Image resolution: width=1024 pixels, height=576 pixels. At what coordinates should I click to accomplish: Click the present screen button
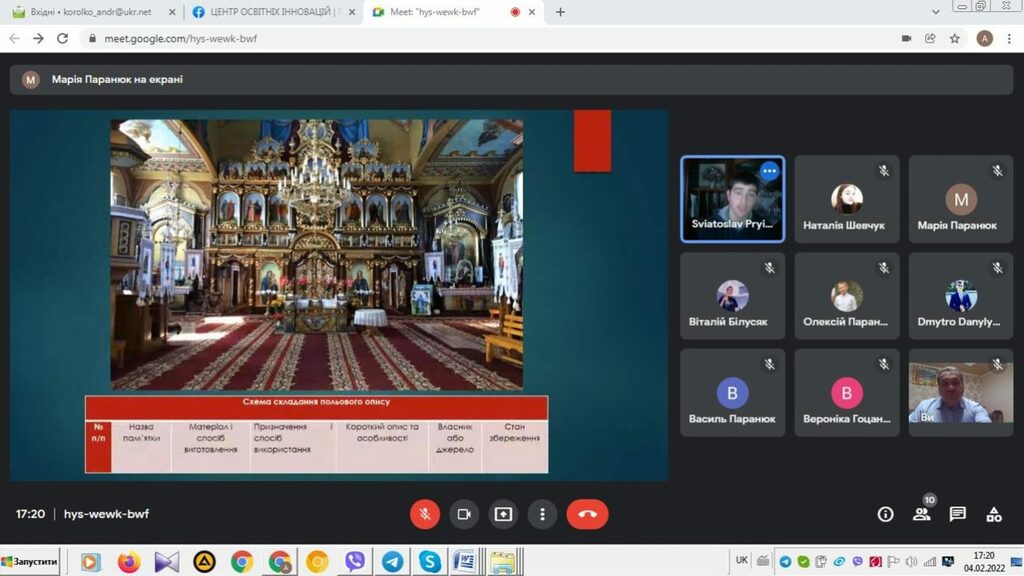pyautogui.click(x=503, y=514)
